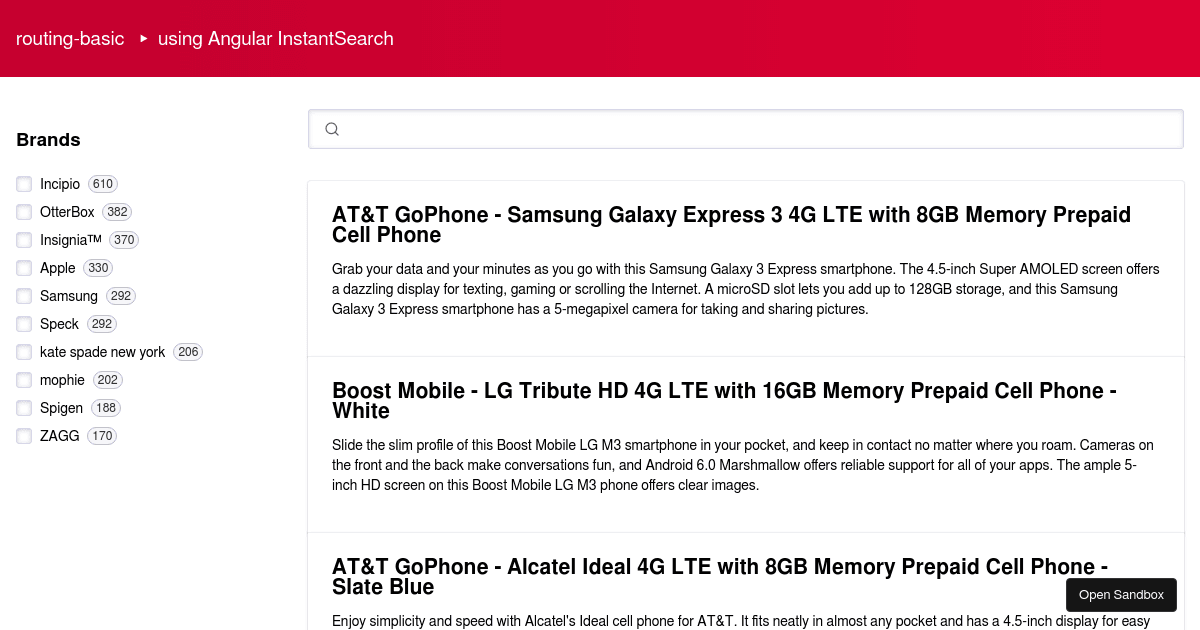Image resolution: width=1200 pixels, height=630 pixels.
Task: Enable the Apple brand checkbox
Action: (x=24, y=268)
